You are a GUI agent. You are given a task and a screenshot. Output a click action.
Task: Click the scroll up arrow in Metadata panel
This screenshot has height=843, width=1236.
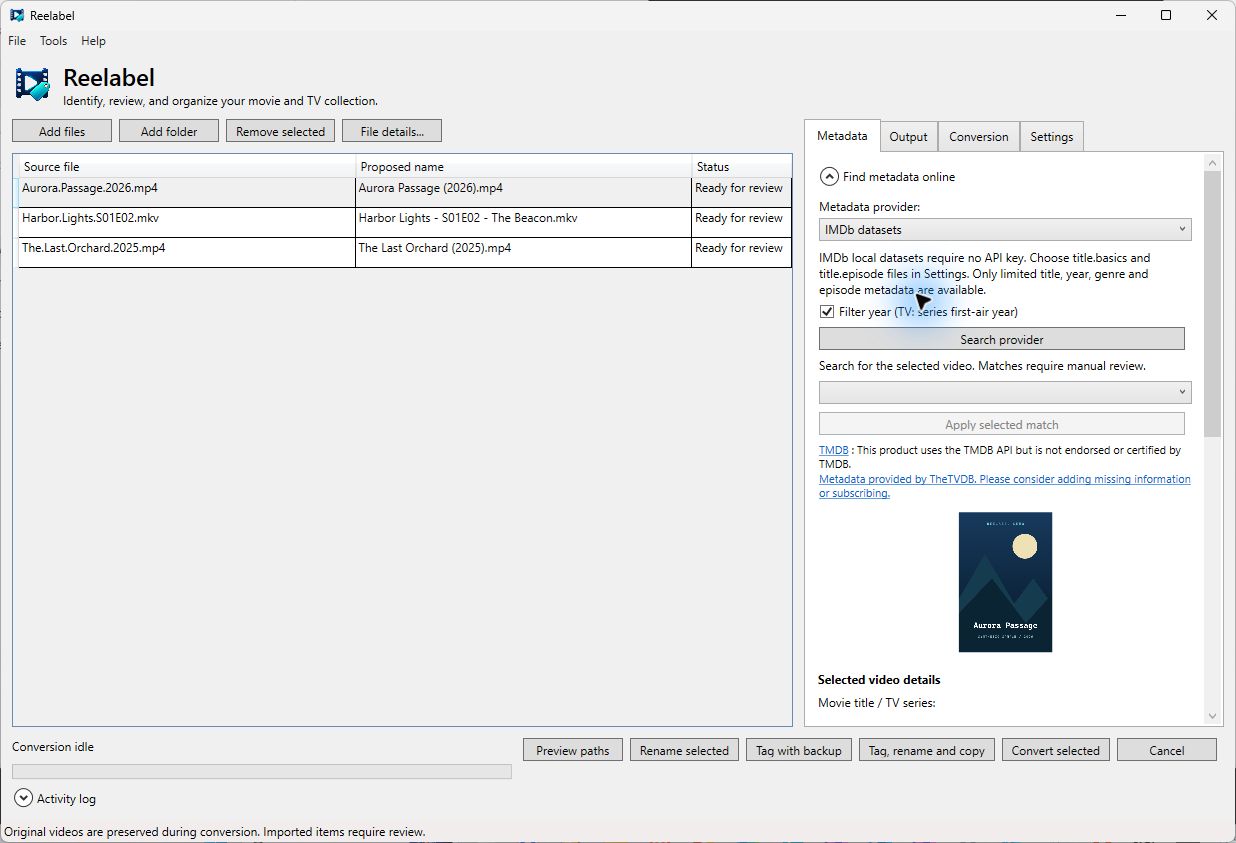[1213, 161]
